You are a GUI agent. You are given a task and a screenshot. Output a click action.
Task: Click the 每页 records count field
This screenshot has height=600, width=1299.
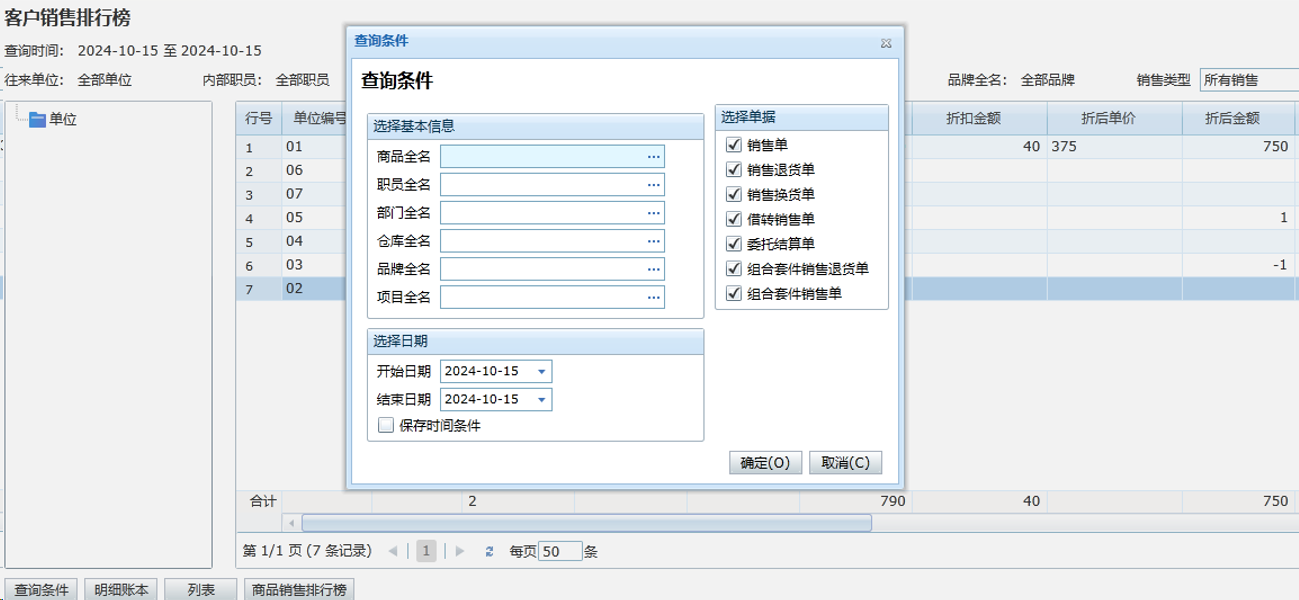559,551
